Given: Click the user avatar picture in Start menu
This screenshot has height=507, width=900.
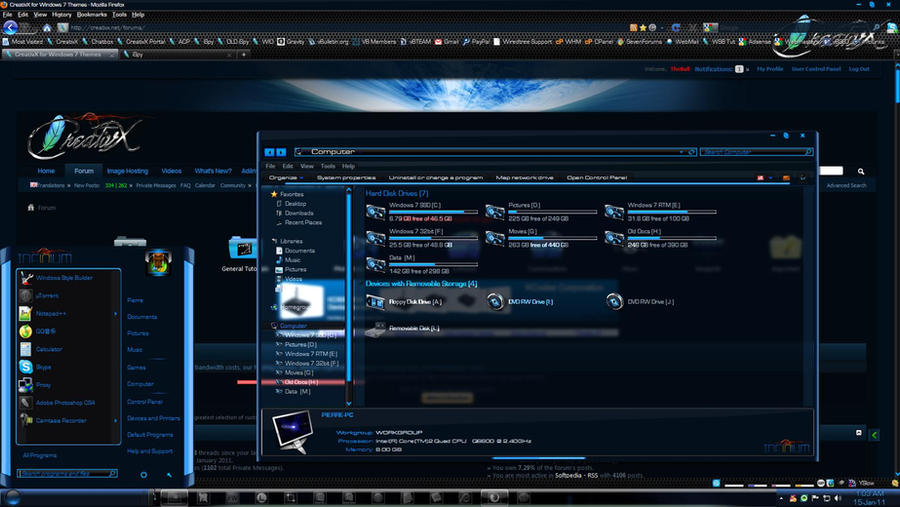Looking at the screenshot, I should [158, 262].
